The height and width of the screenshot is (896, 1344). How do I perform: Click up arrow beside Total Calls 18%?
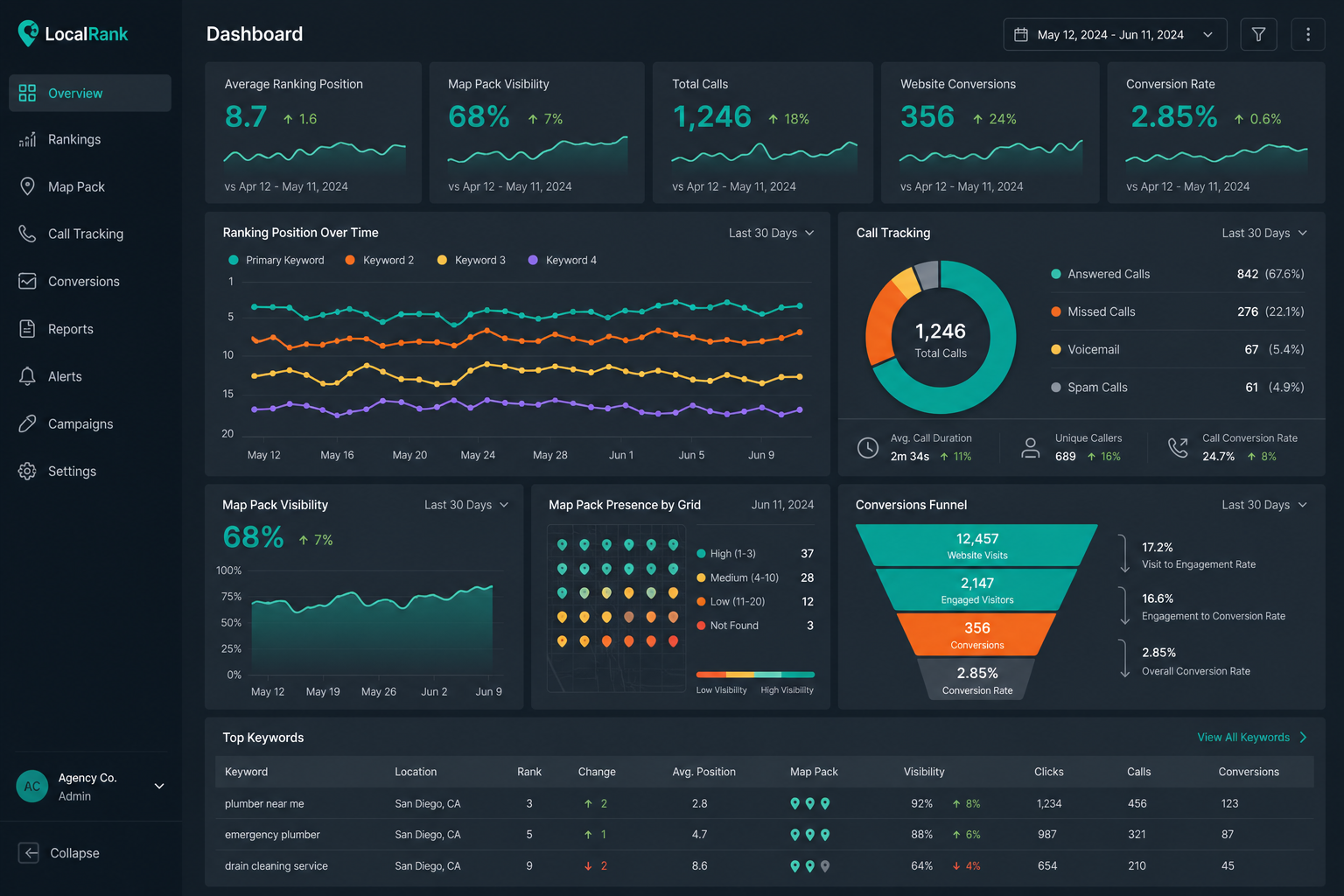click(773, 119)
